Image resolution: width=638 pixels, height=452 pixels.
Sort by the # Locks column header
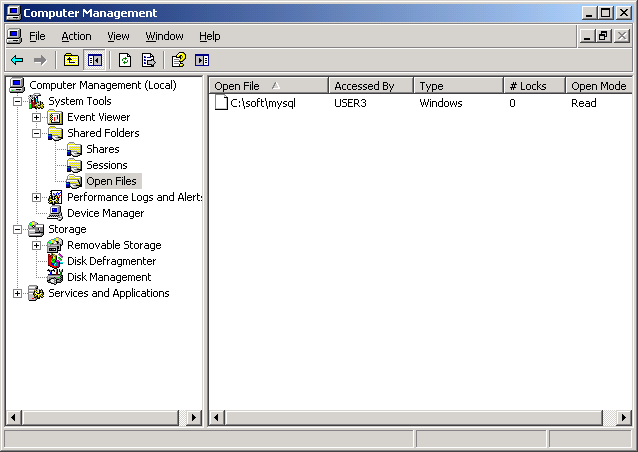535,86
